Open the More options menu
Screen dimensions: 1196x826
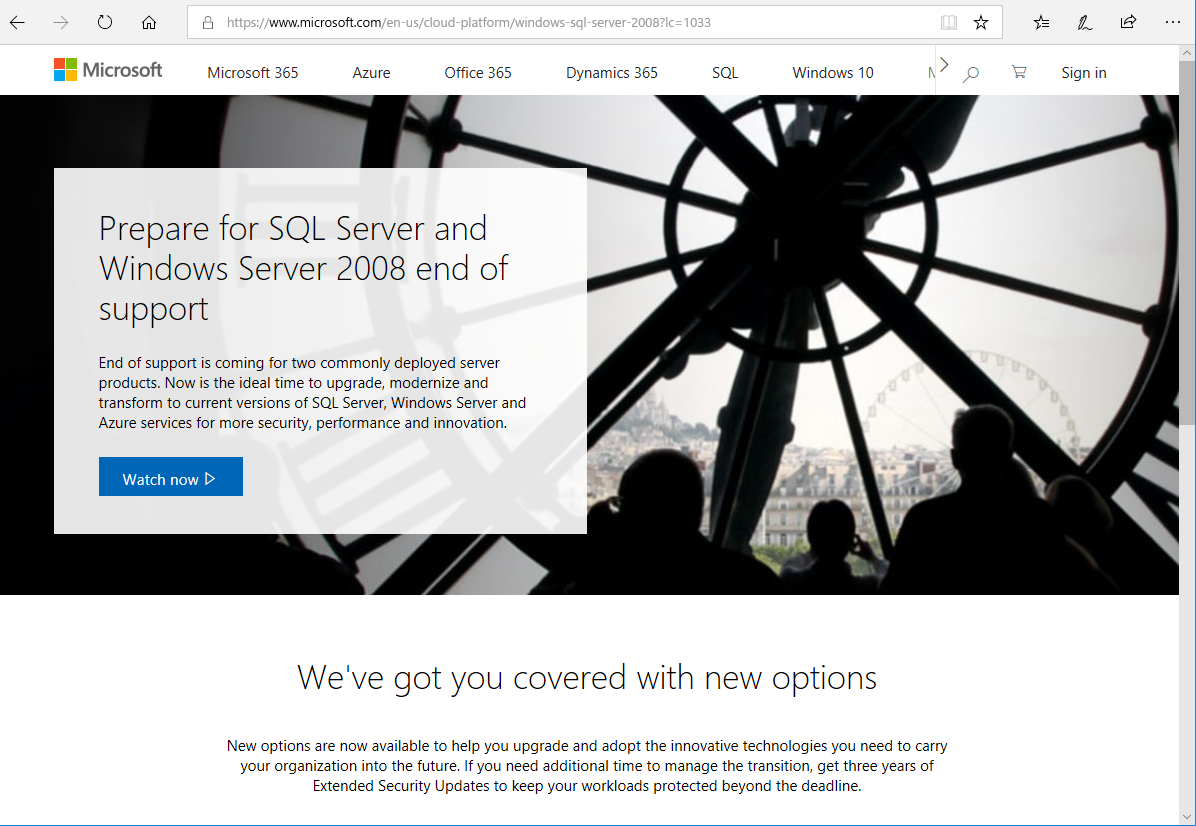pos(1172,22)
